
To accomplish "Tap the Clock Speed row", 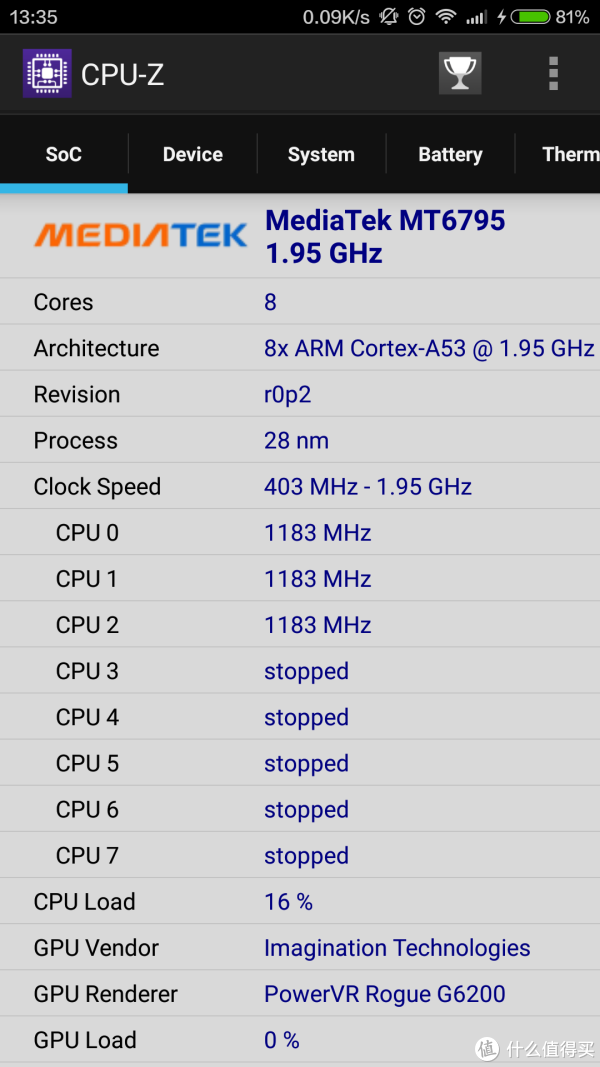I will click(300, 486).
